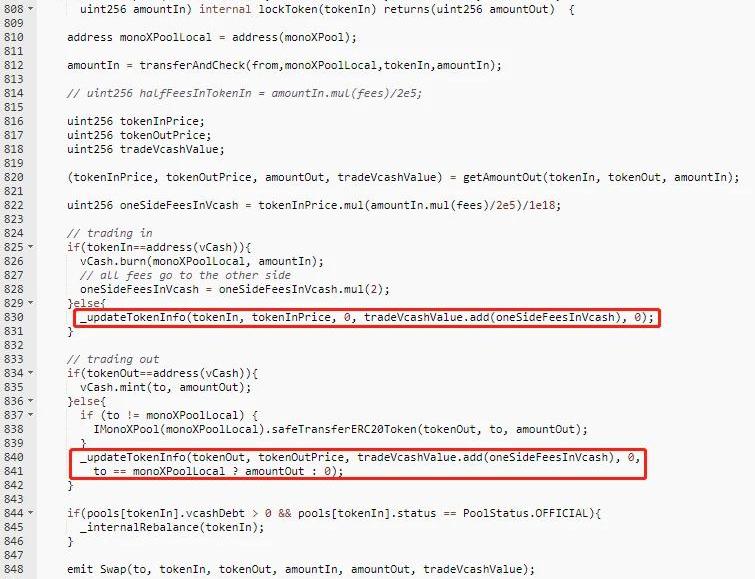Image resolution: width=755 pixels, height=579 pixels.
Task: Place cursor on getAmountOut function call
Action: pyautogui.click(x=502, y=177)
